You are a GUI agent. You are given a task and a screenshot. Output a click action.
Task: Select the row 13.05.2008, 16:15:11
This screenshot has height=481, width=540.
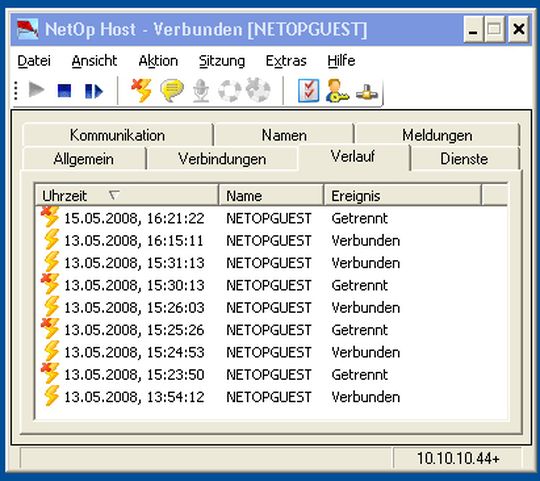click(271, 240)
